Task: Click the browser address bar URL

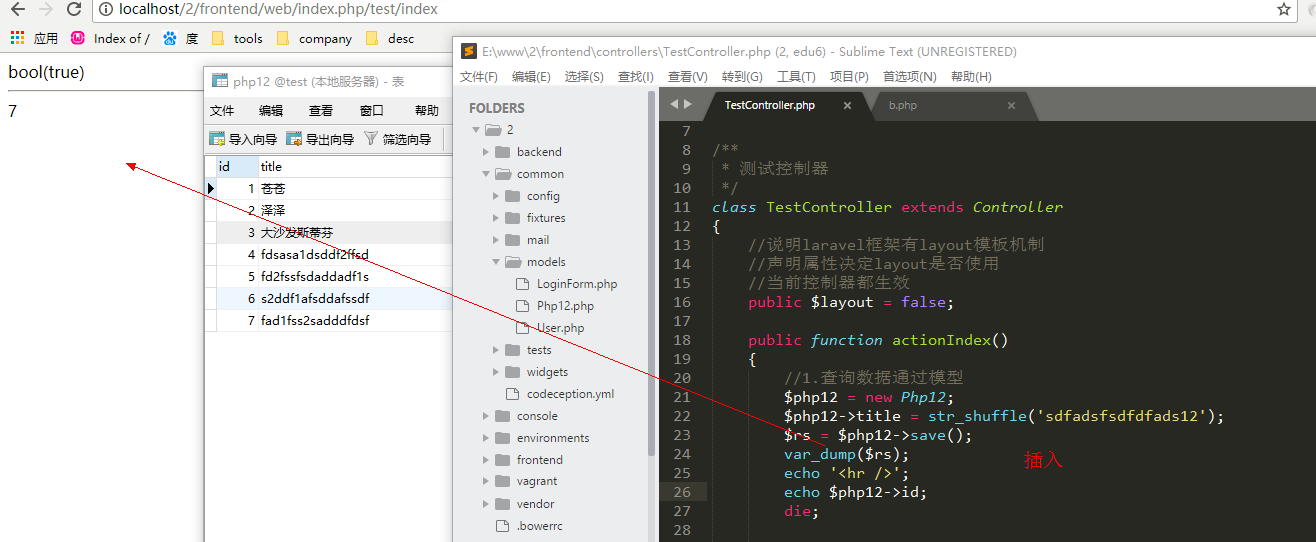Action: [x=278, y=10]
